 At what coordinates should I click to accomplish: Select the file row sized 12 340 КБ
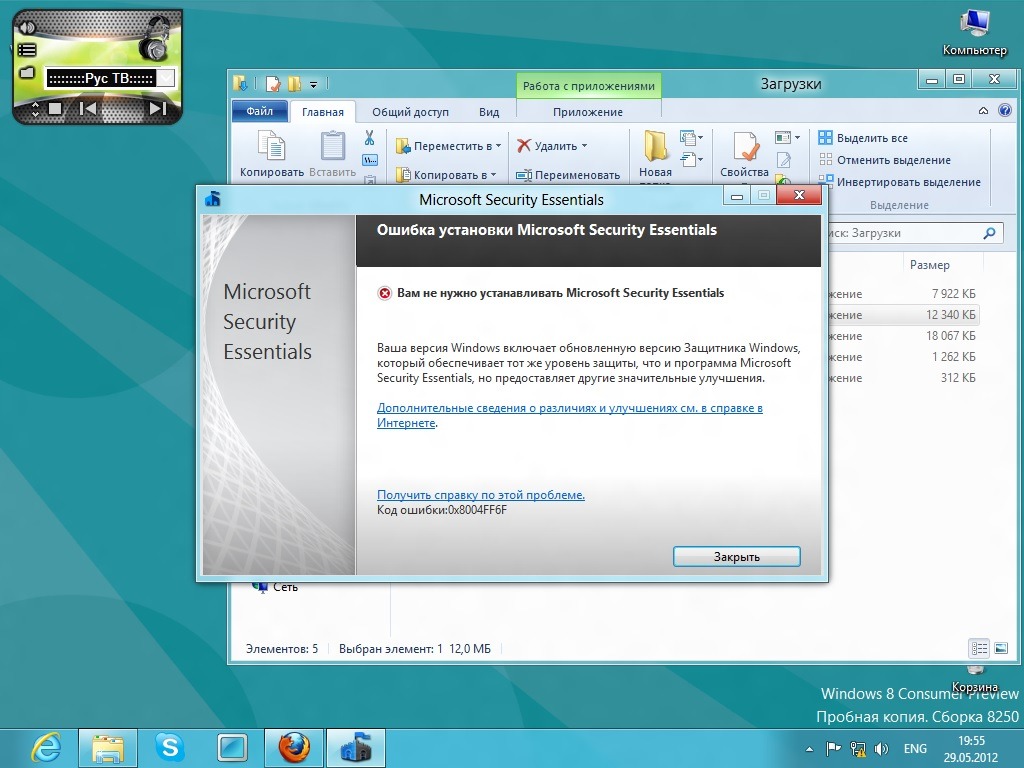[x=903, y=315]
